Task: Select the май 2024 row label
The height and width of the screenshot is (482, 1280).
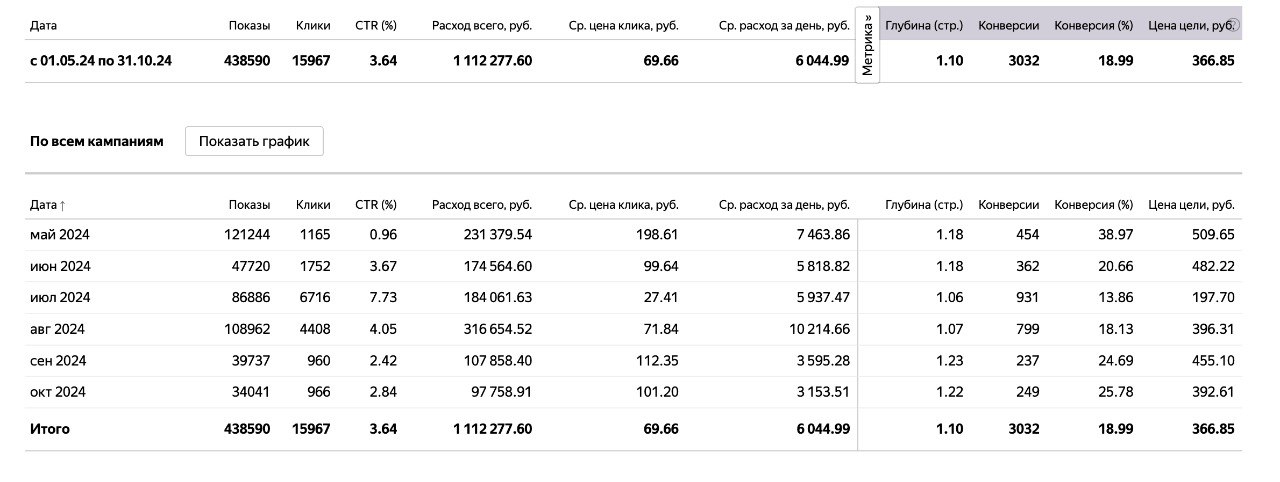Action: coord(59,235)
